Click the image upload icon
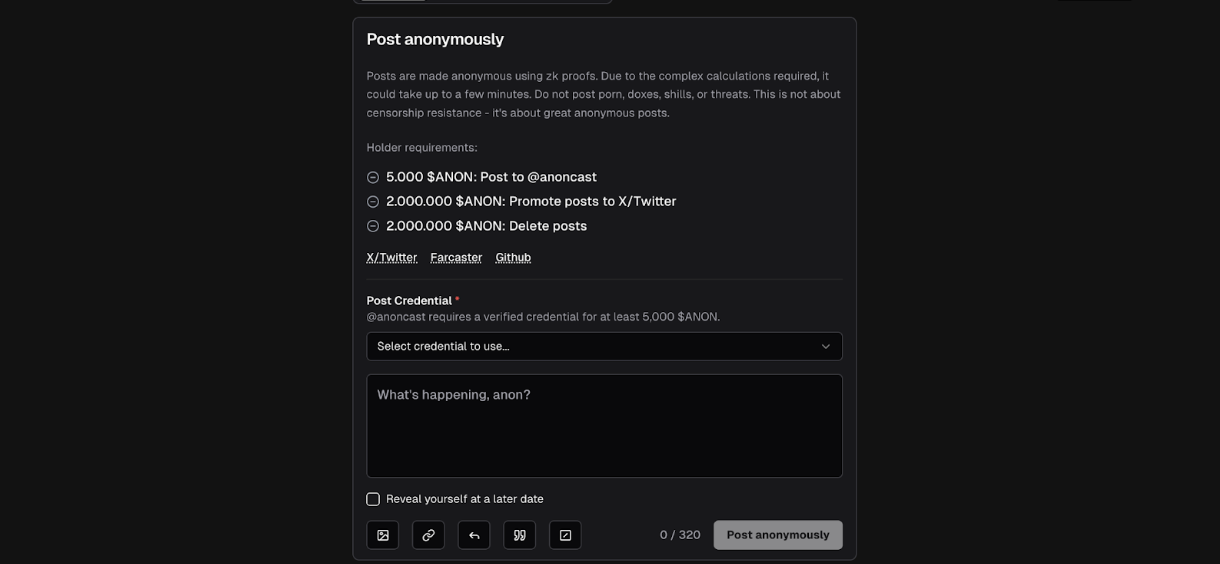 pyautogui.click(x=383, y=535)
